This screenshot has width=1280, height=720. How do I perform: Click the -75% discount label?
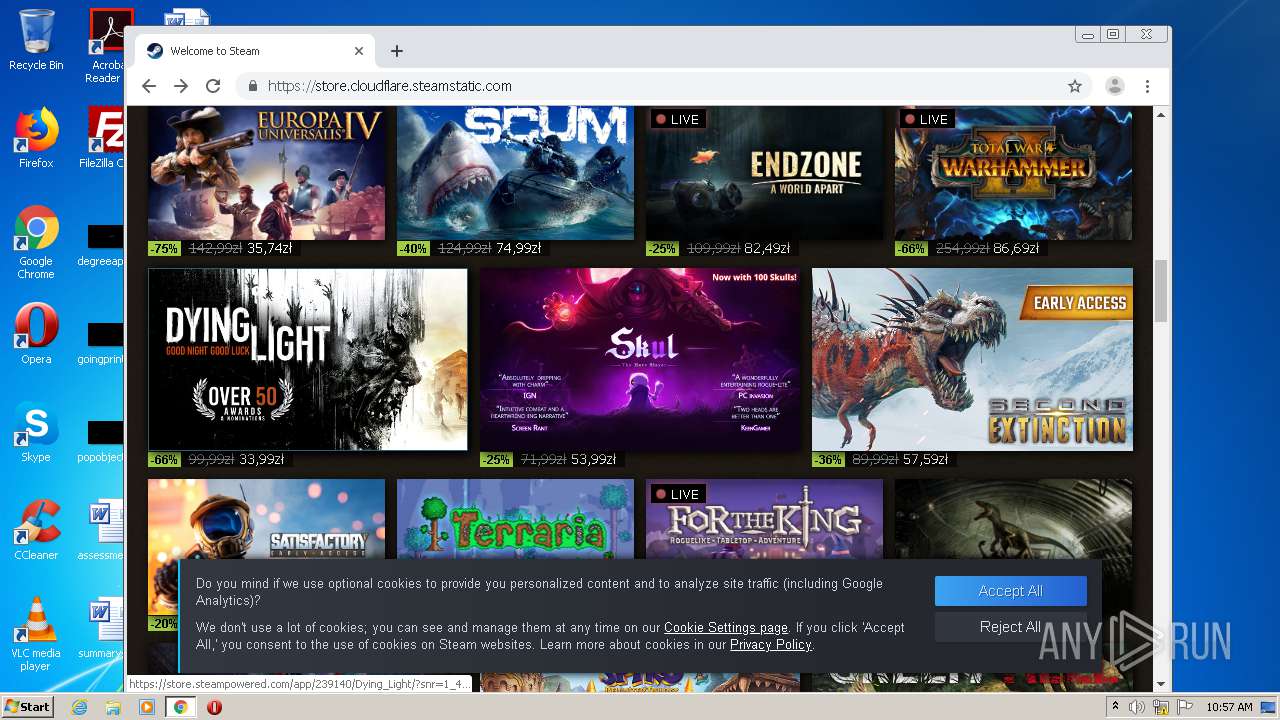click(x=163, y=249)
